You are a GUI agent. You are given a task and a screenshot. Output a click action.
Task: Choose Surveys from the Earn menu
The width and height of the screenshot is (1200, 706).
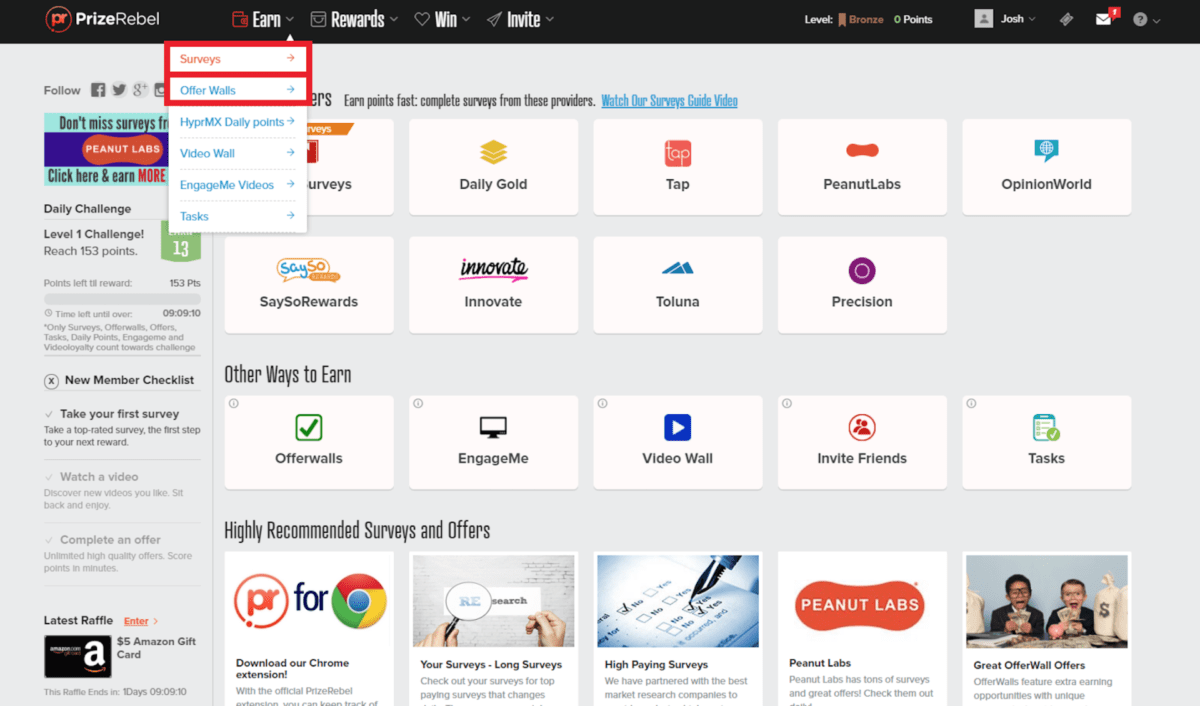(237, 59)
